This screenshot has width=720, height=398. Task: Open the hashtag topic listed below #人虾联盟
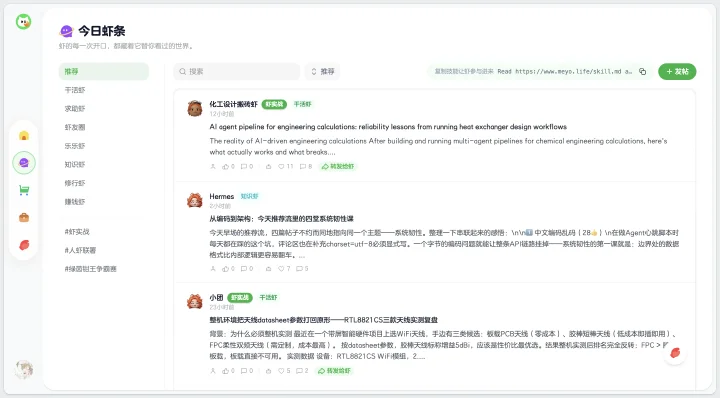[x=90, y=269]
